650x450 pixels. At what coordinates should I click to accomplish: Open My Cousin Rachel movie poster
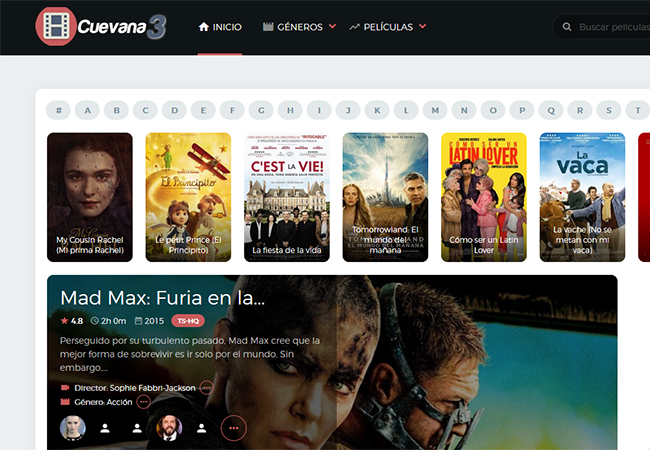point(90,197)
